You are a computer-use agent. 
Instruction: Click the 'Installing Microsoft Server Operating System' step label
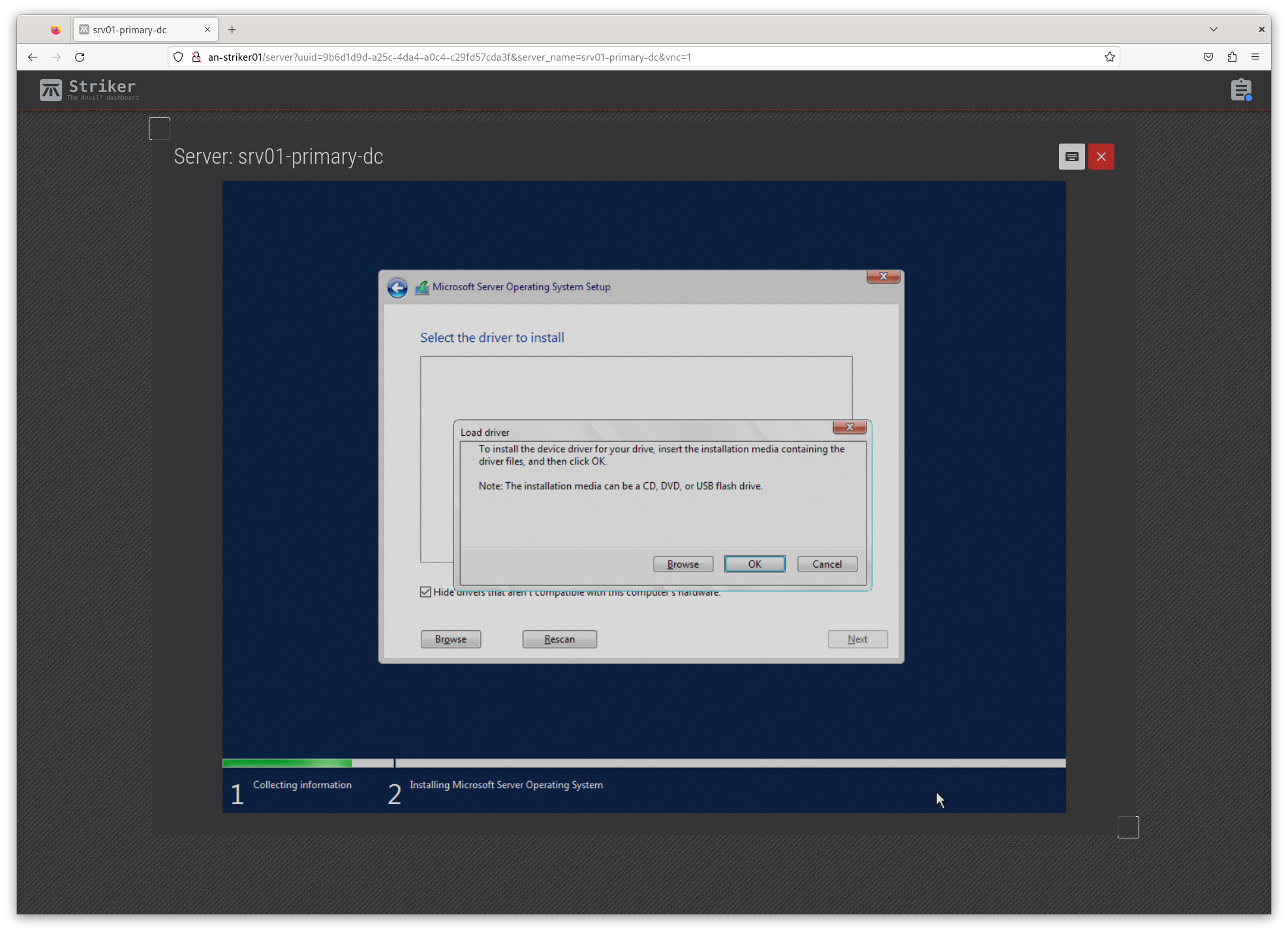(x=506, y=785)
